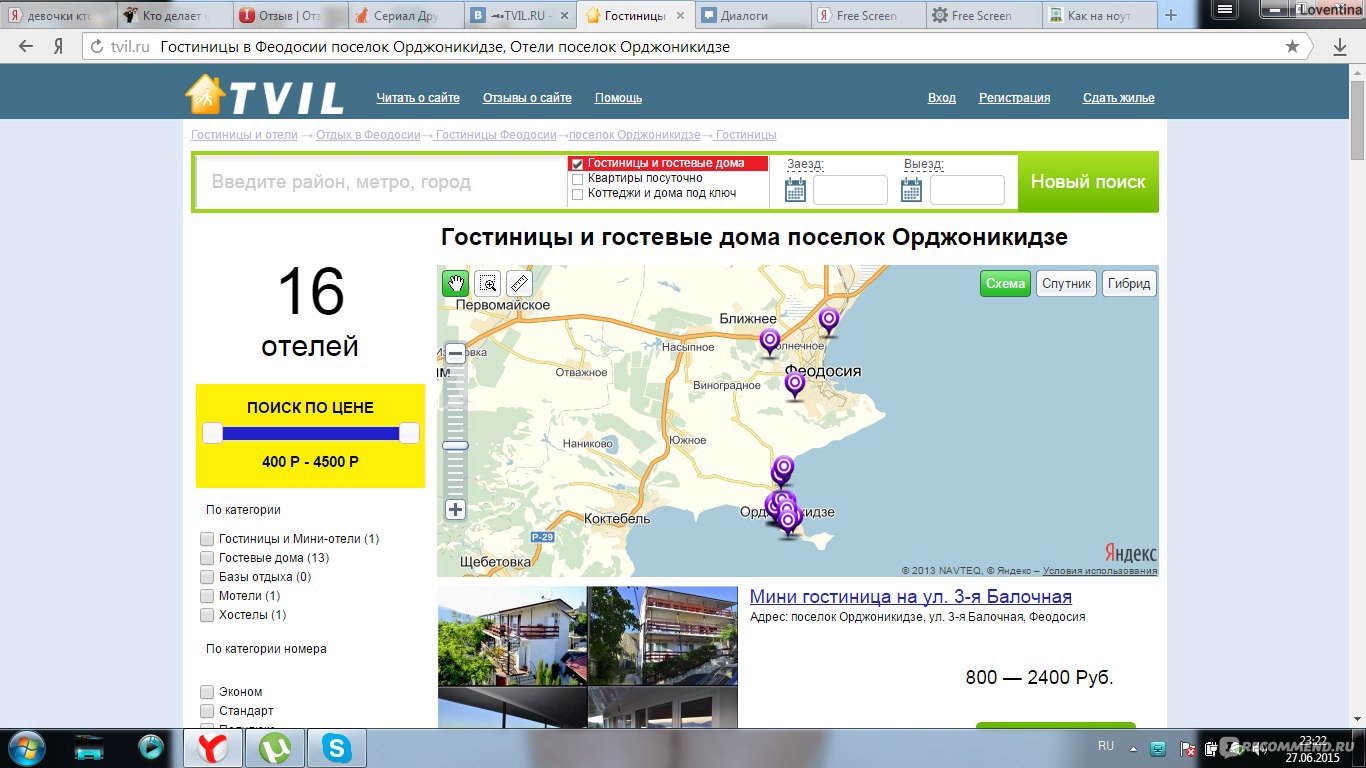Open the media player taskbar icon
The width and height of the screenshot is (1366, 768).
point(151,747)
